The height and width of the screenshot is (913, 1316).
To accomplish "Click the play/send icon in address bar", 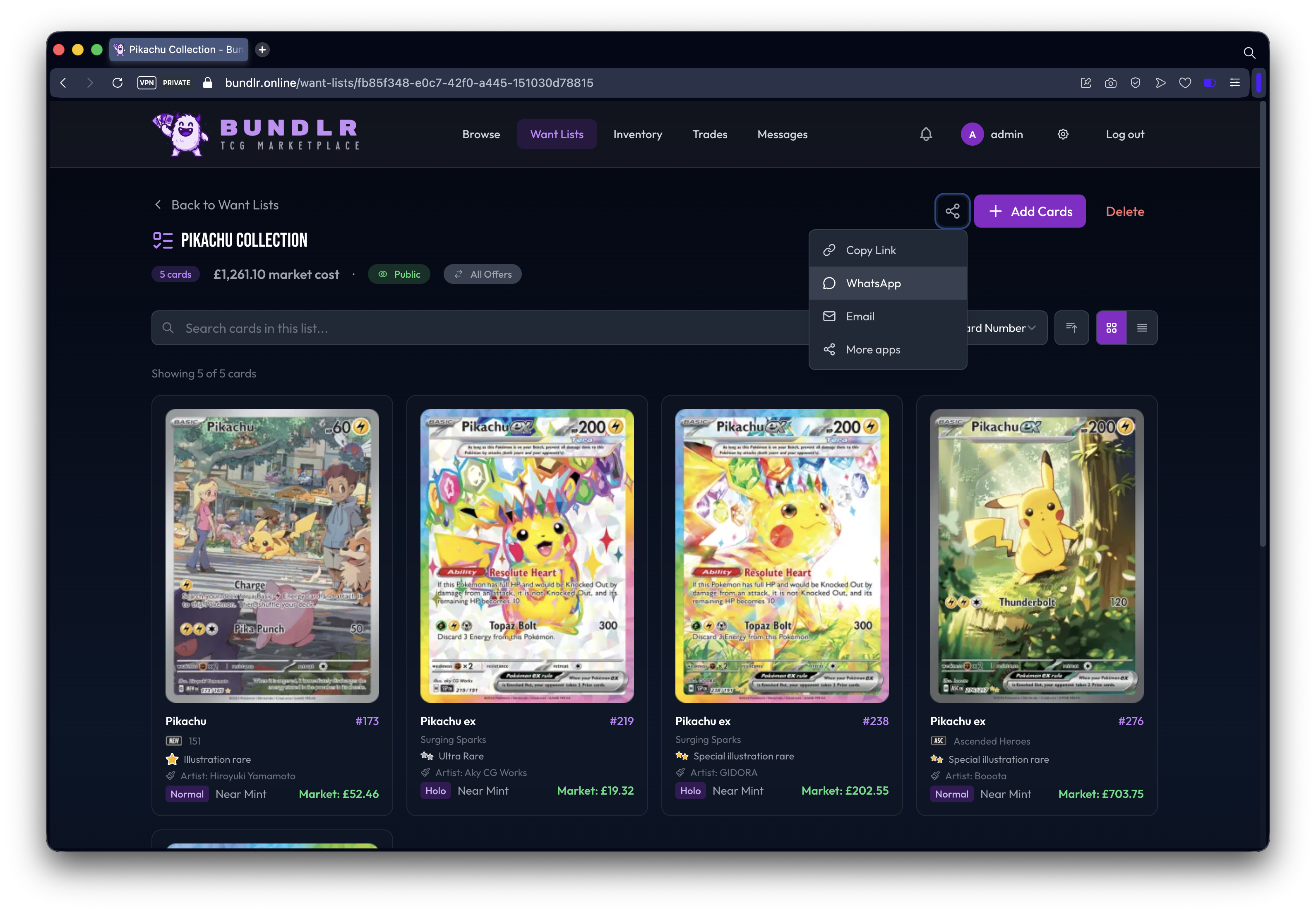I will [1160, 83].
